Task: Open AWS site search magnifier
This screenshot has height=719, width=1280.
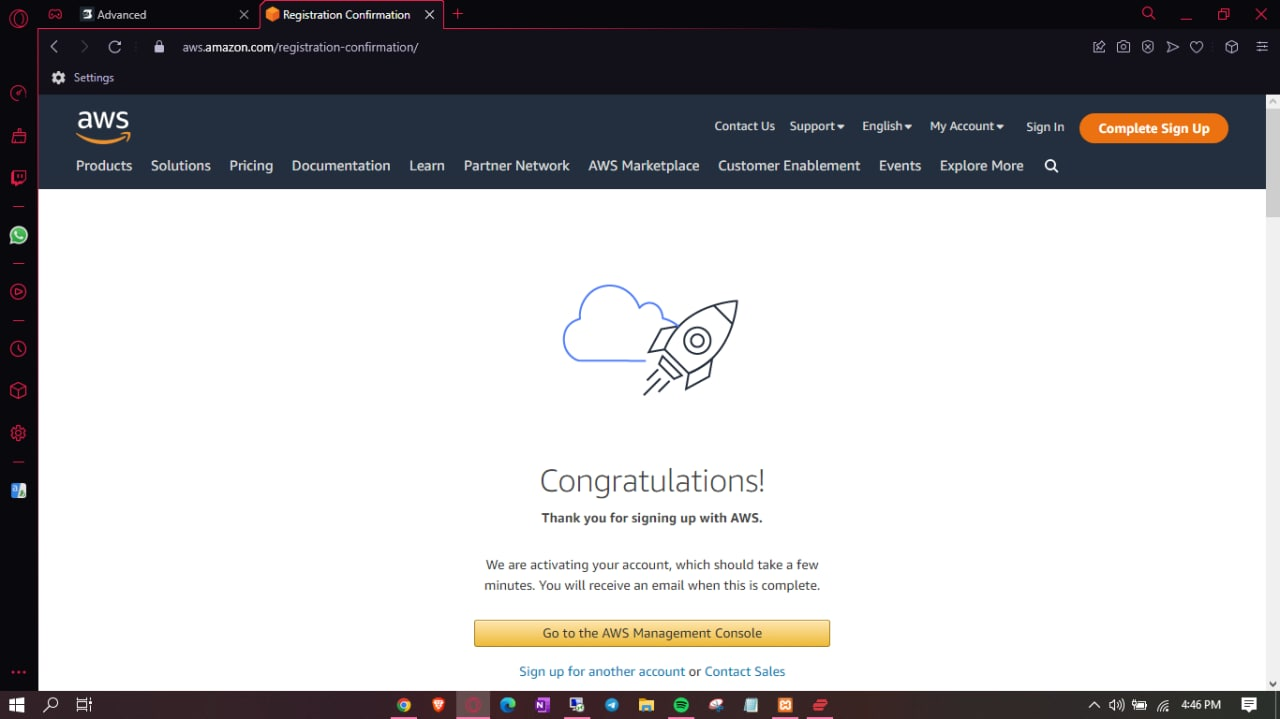Action: tap(1051, 166)
